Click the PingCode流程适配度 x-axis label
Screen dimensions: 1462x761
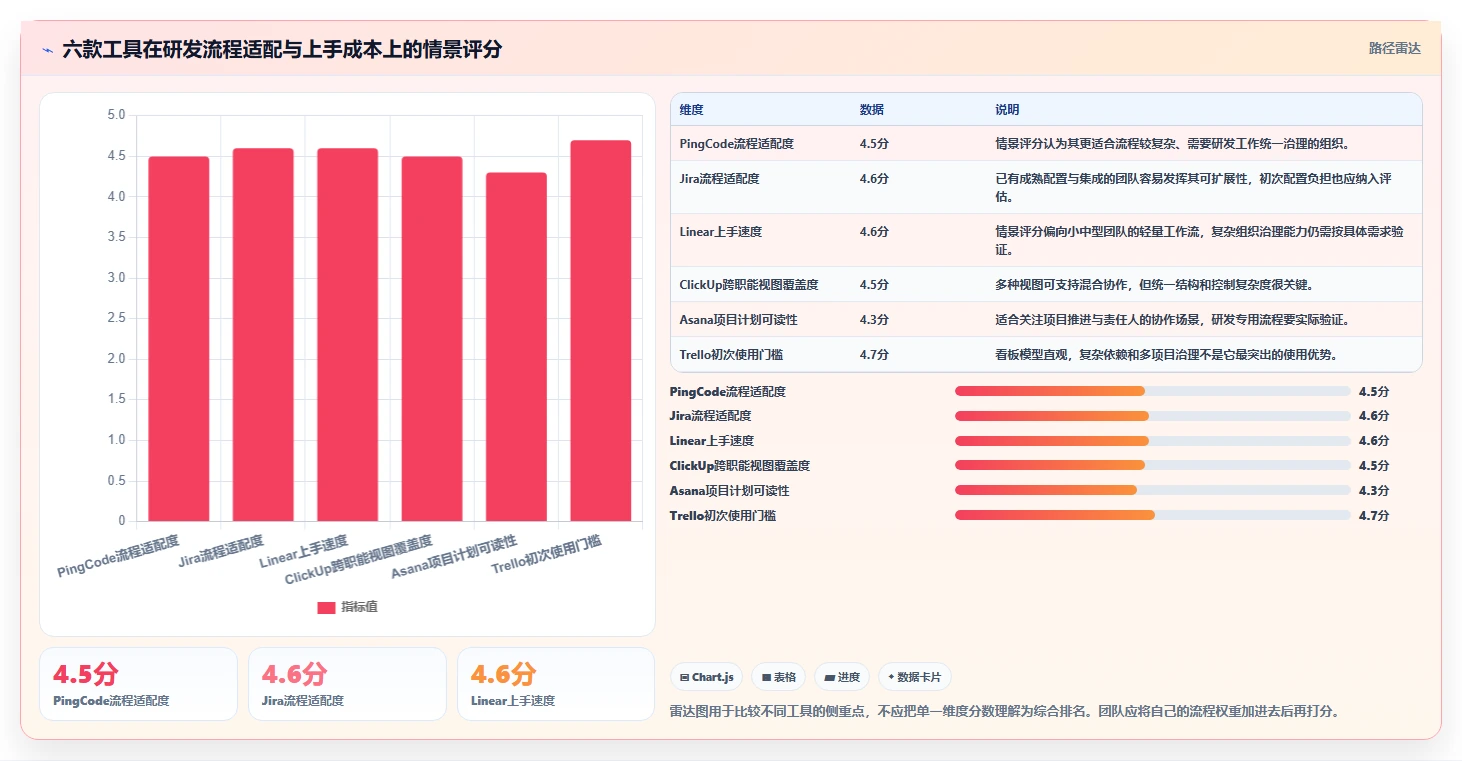coord(119,556)
